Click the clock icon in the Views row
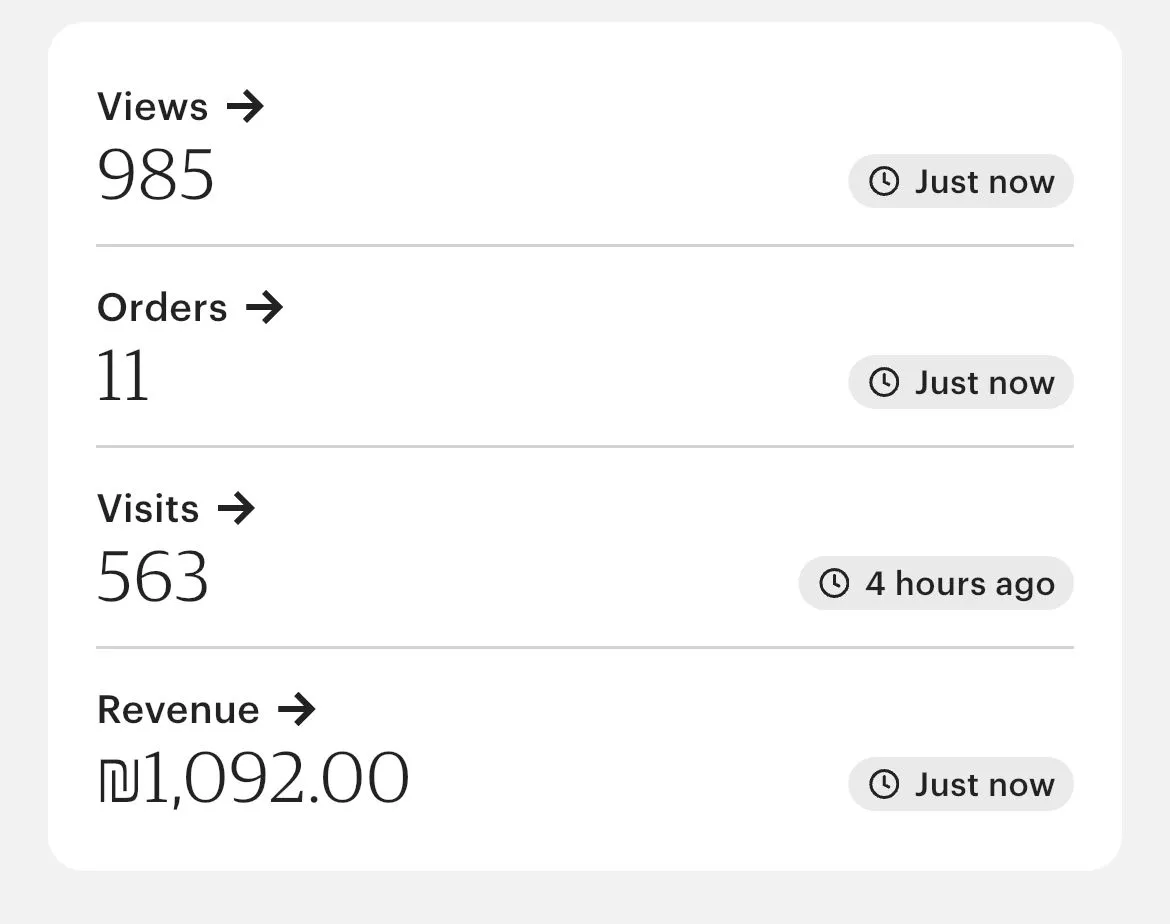 click(884, 181)
